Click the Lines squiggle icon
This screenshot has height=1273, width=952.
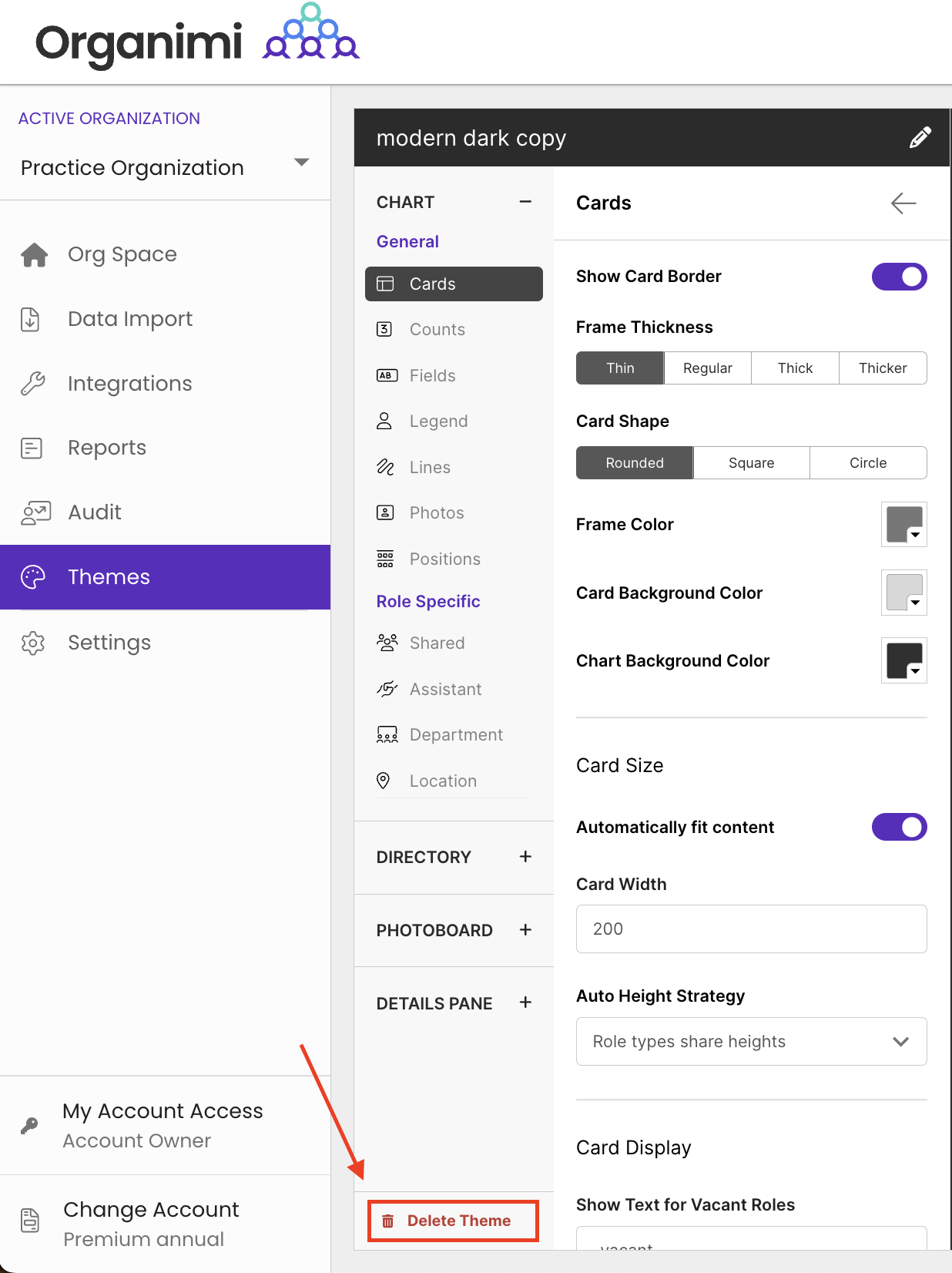point(385,467)
